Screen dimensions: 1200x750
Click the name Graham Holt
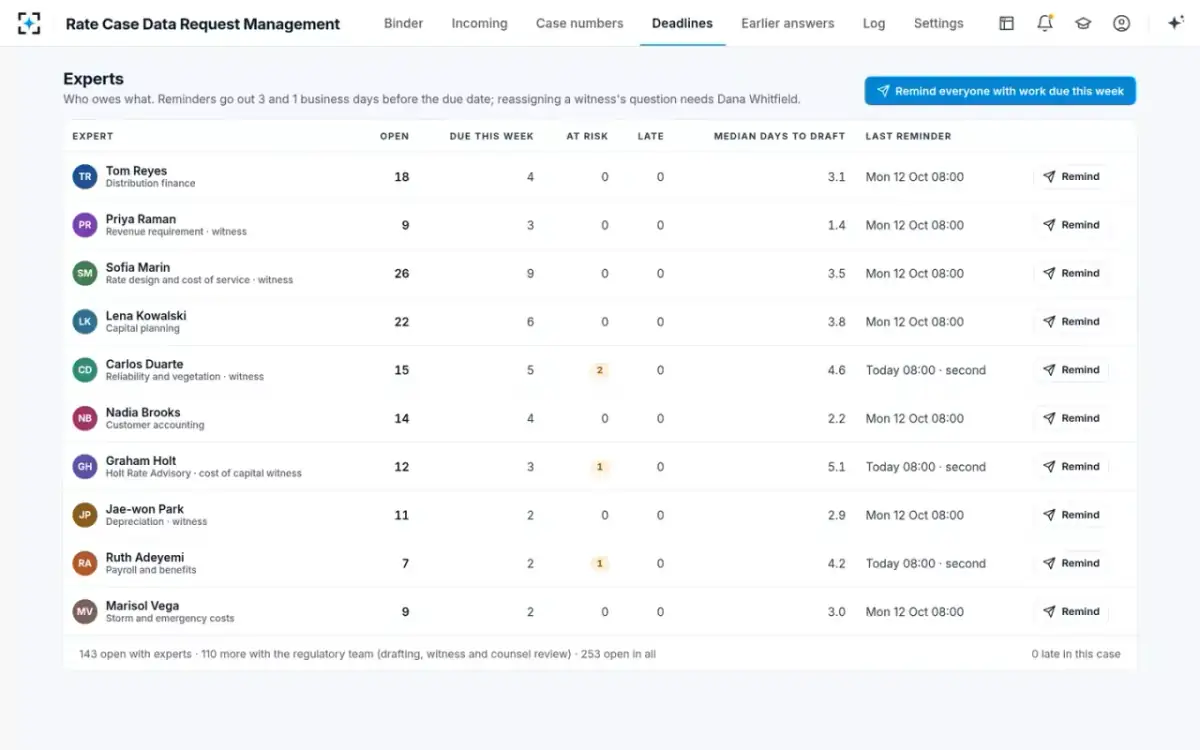pos(141,461)
